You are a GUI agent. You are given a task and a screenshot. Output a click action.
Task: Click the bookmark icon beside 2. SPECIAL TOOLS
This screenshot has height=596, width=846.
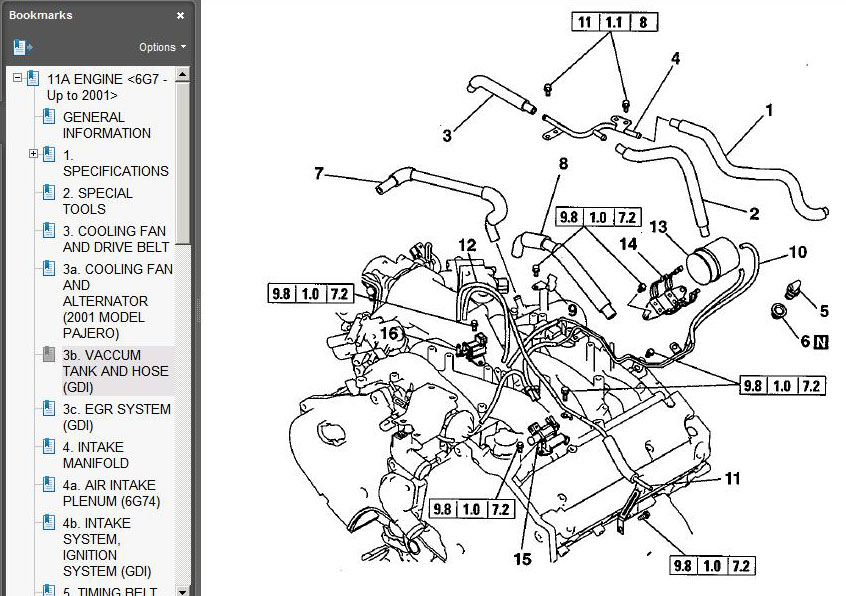(x=48, y=193)
